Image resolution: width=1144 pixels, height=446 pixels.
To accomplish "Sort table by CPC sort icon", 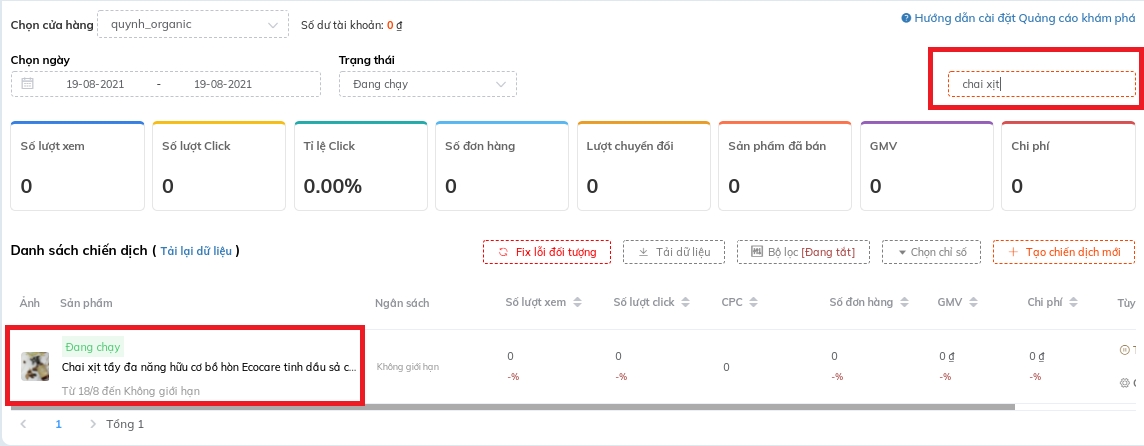I will 751,303.
